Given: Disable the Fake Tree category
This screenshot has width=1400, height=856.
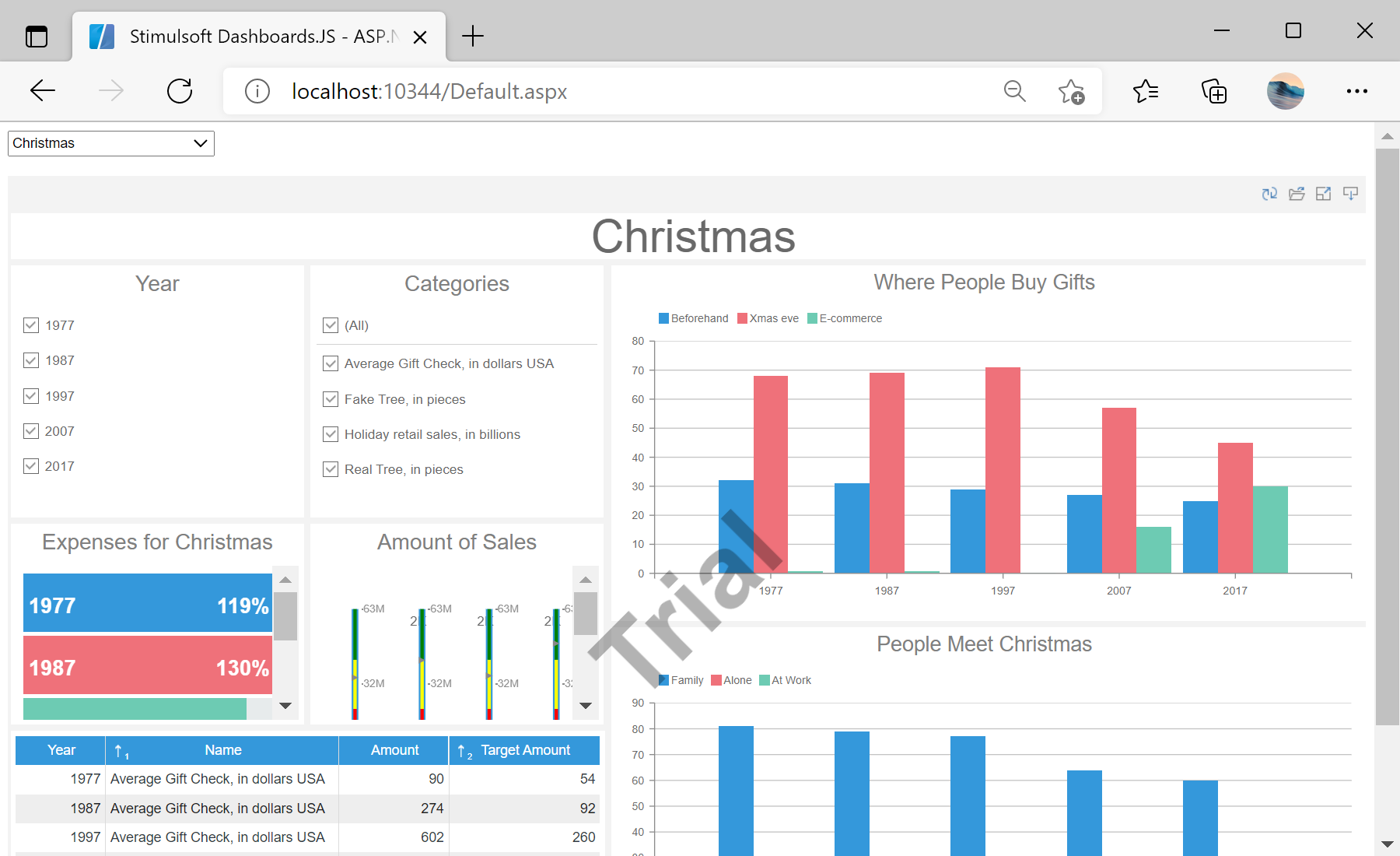Looking at the screenshot, I should click(331, 399).
